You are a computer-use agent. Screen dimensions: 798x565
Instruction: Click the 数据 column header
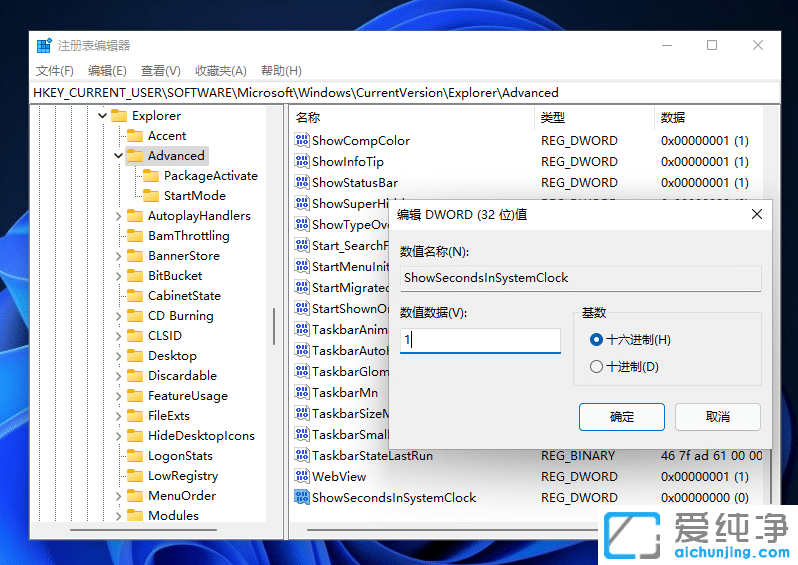pos(708,118)
